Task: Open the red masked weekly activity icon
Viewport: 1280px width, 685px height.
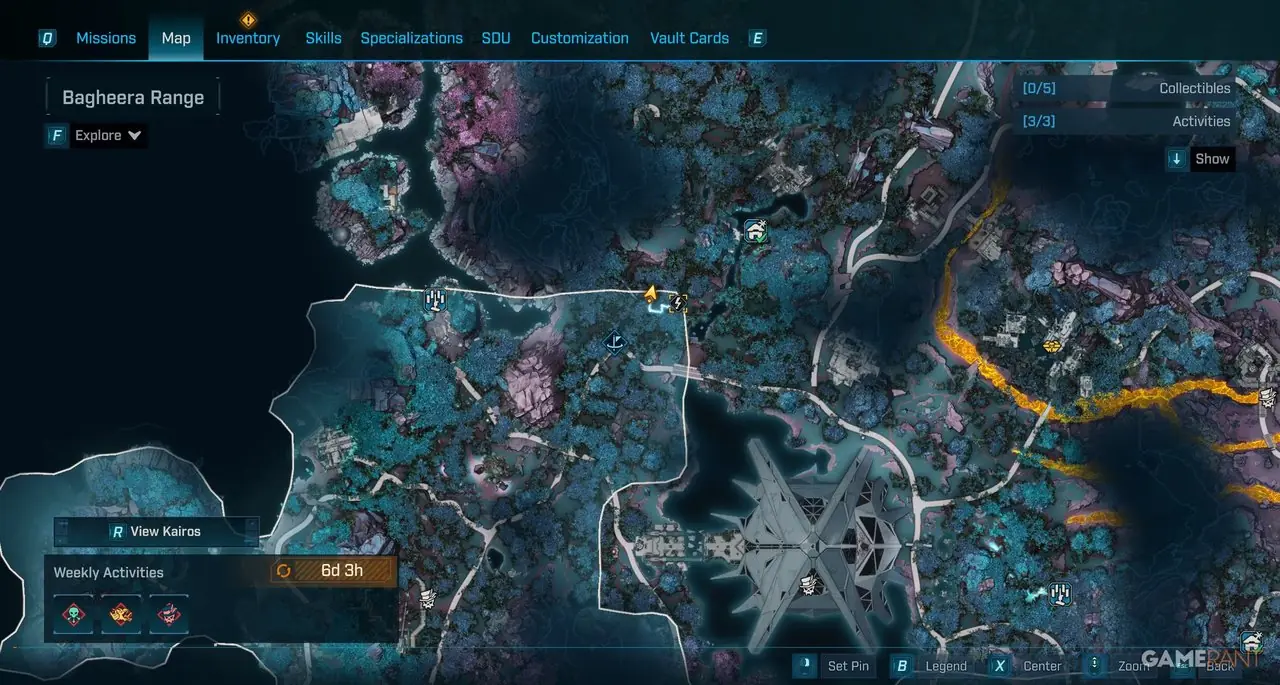Action: (169, 613)
